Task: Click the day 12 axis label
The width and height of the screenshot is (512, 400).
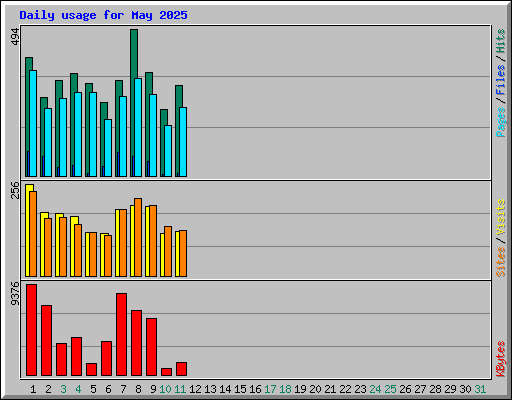Action: 195,389
